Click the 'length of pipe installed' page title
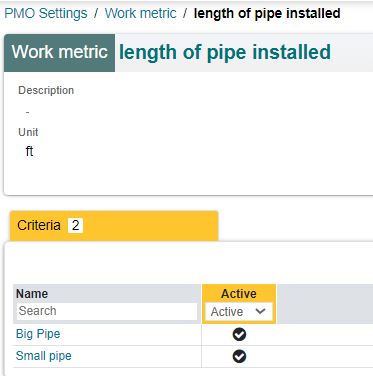This screenshot has width=373, height=376. coord(225,52)
